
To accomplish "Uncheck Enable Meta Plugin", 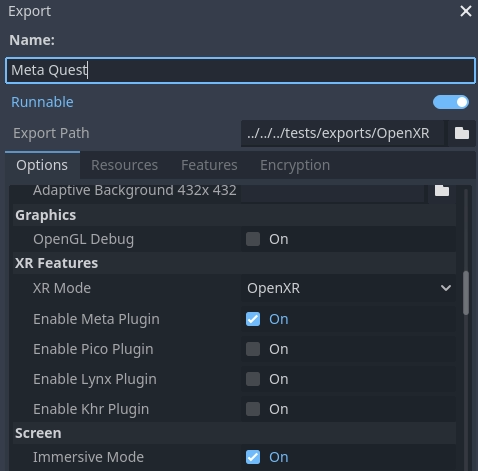I will click(x=253, y=319).
